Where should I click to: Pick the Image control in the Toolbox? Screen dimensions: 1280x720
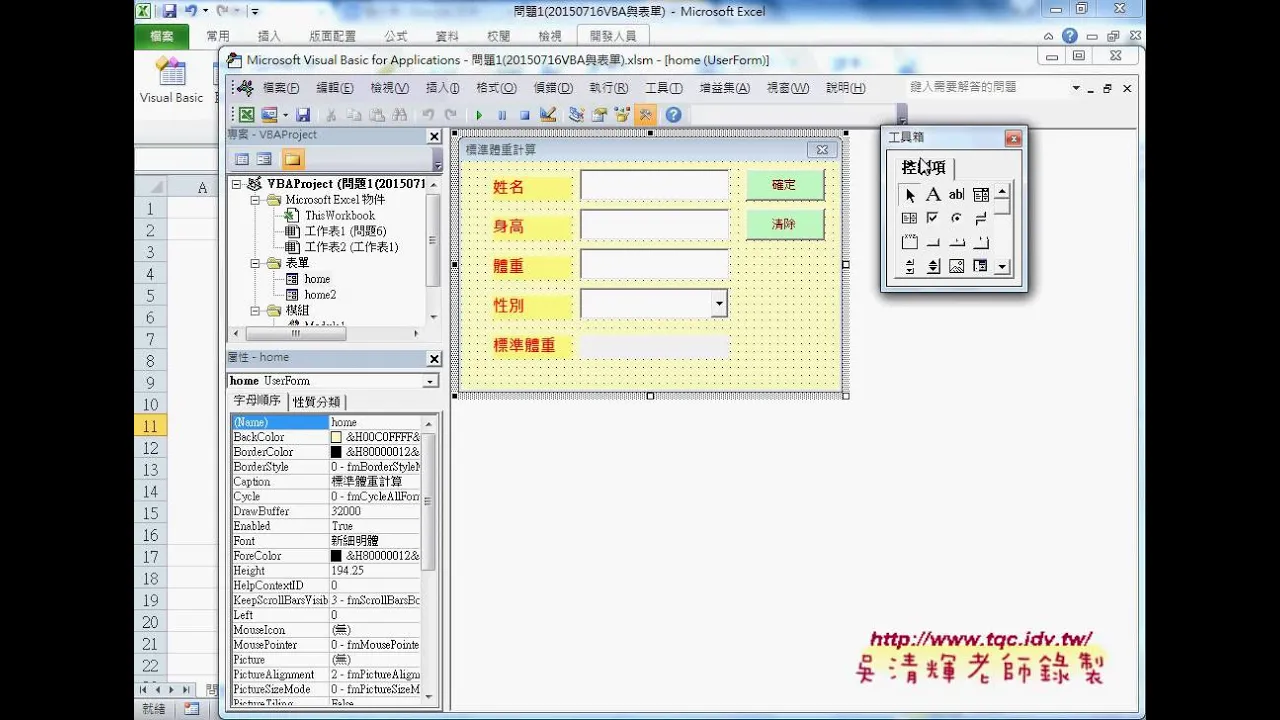click(x=957, y=266)
